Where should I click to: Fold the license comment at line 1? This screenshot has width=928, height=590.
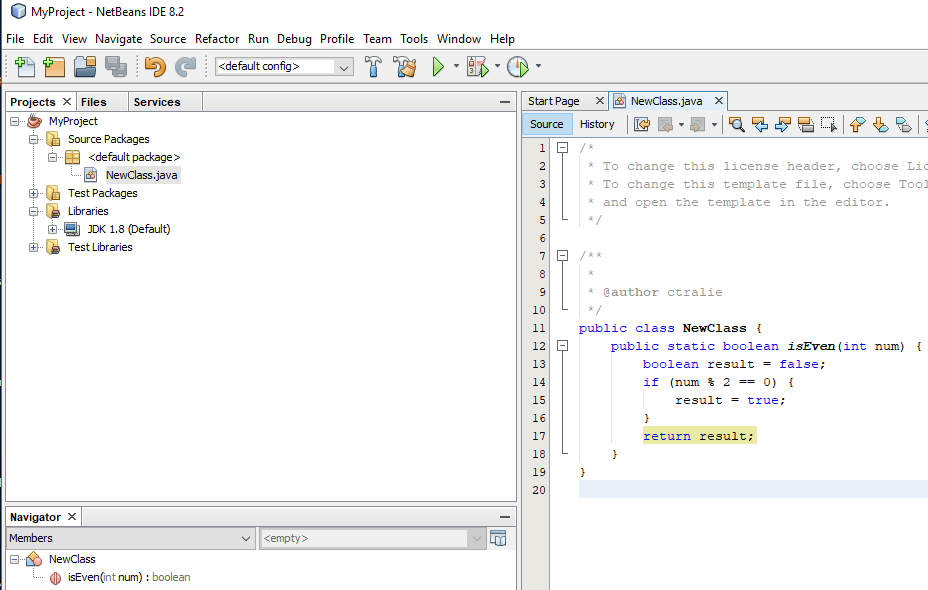(x=563, y=148)
